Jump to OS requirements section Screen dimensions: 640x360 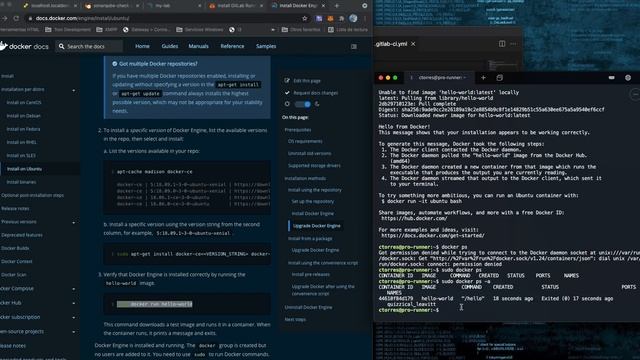pos(305,141)
